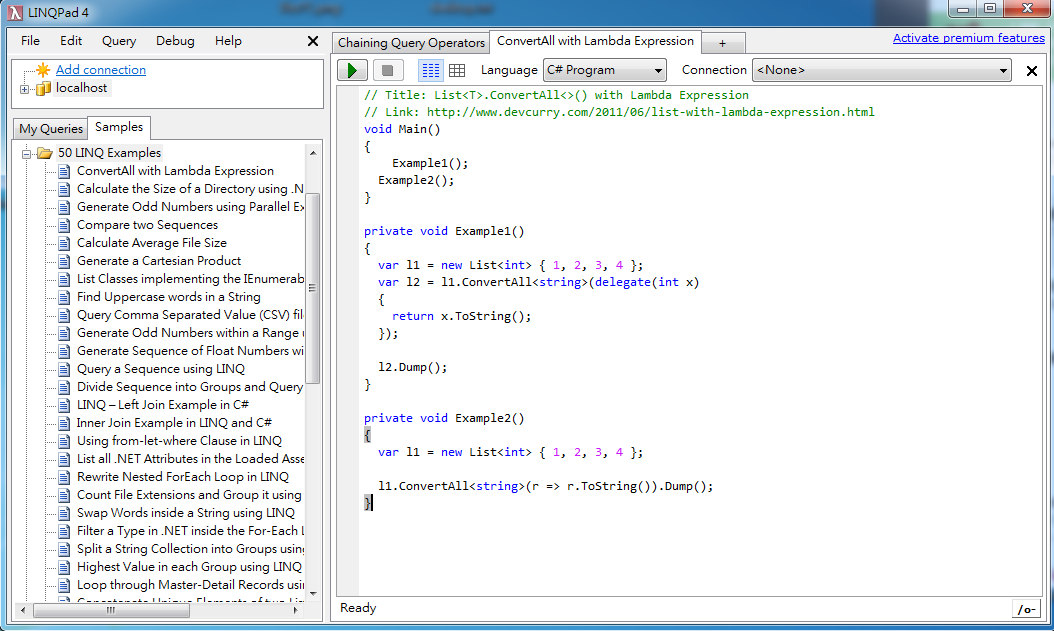Click samples horizontal scroll left arrow
The height and width of the screenshot is (631, 1054).
tap(24, 610)
